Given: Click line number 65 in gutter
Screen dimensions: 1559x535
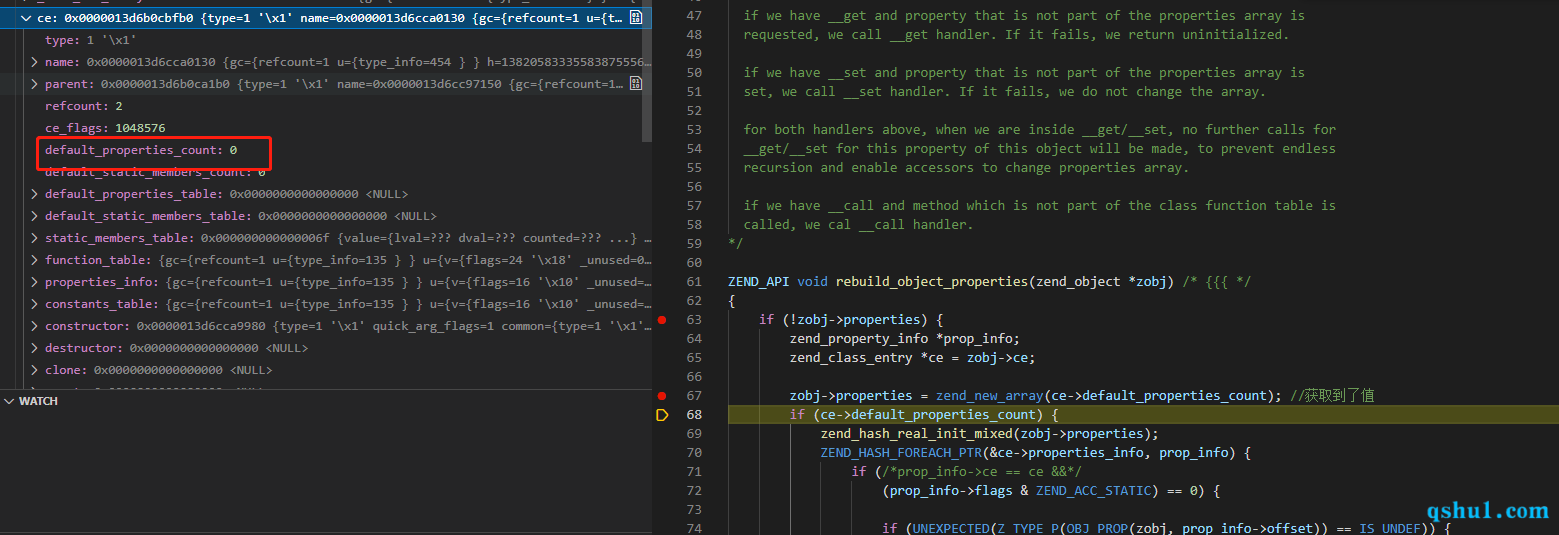Looking at the screenshot, I should 694,358.
